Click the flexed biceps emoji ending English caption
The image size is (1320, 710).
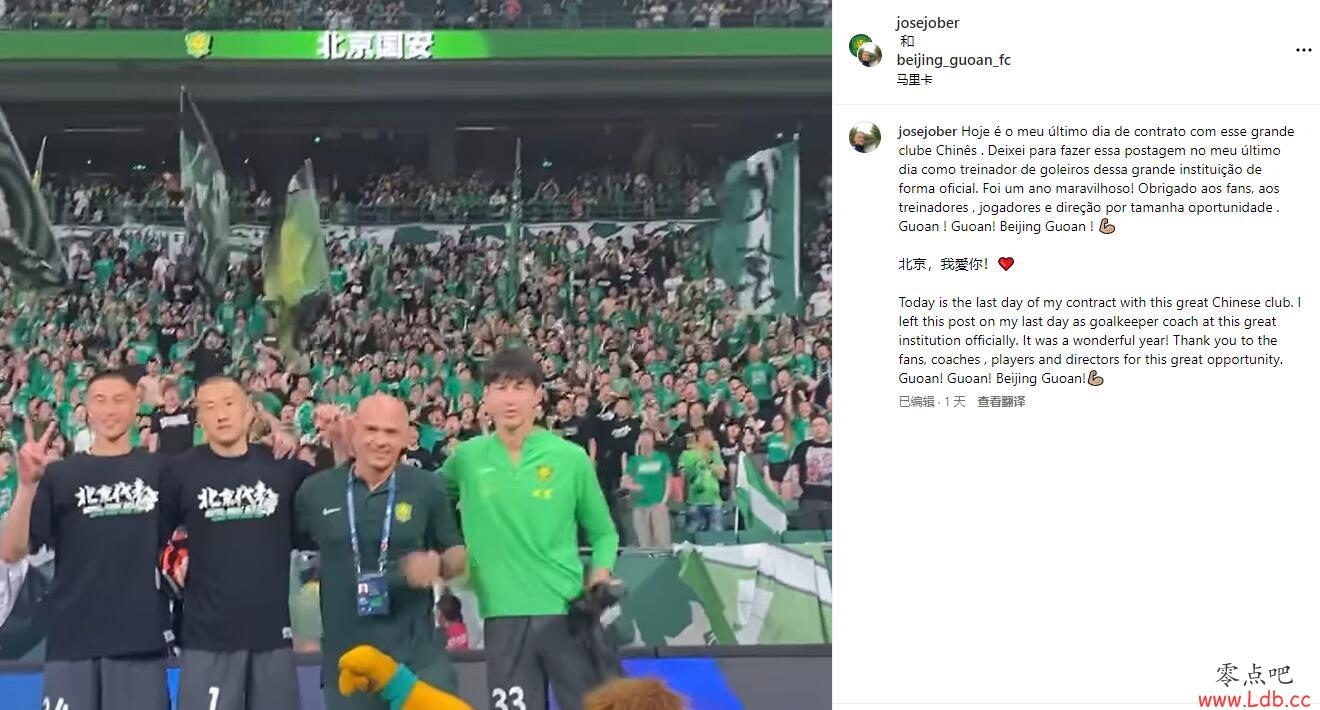pos(1095,378)
